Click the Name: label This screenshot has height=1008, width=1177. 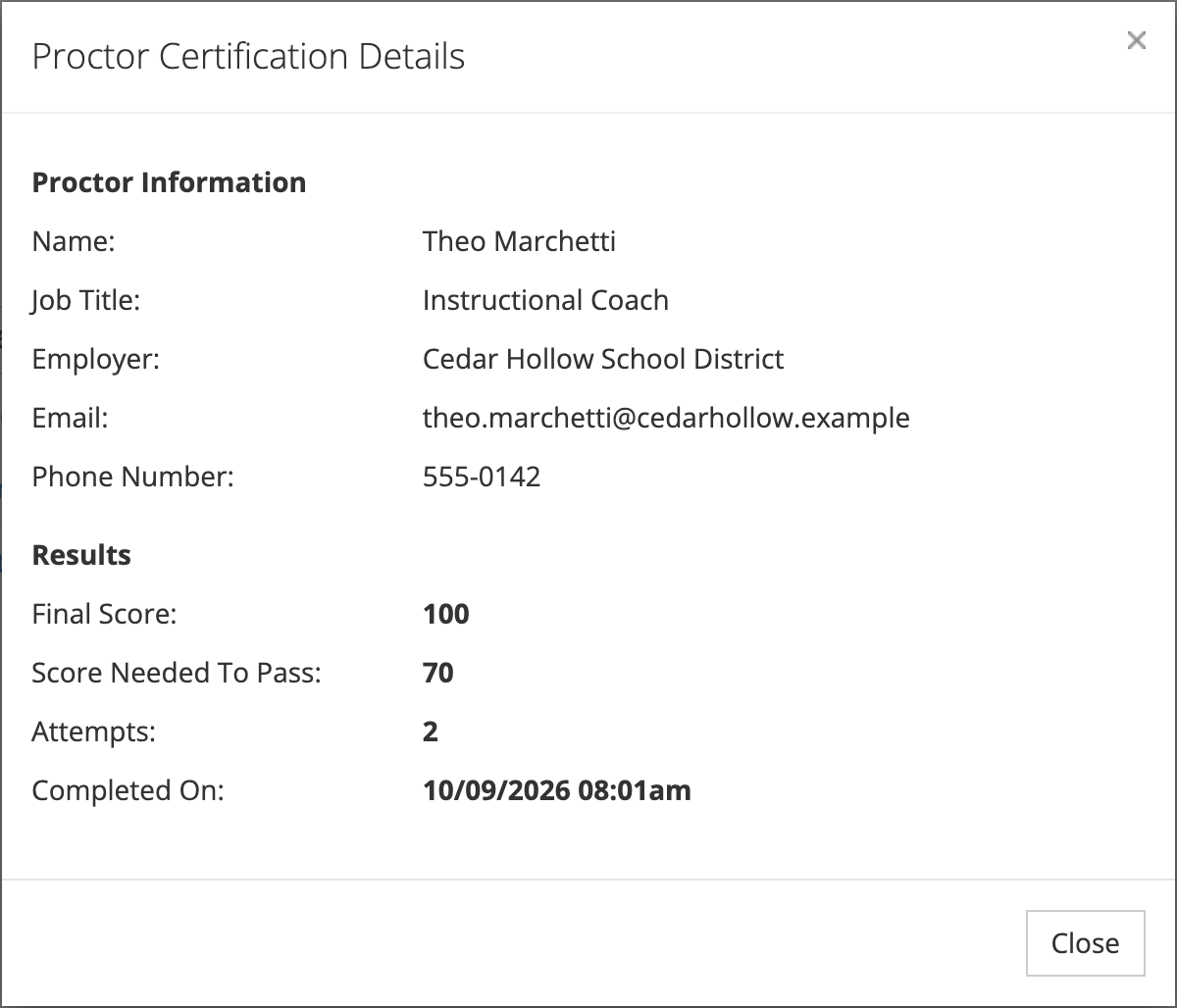click(x=74, y=241)
